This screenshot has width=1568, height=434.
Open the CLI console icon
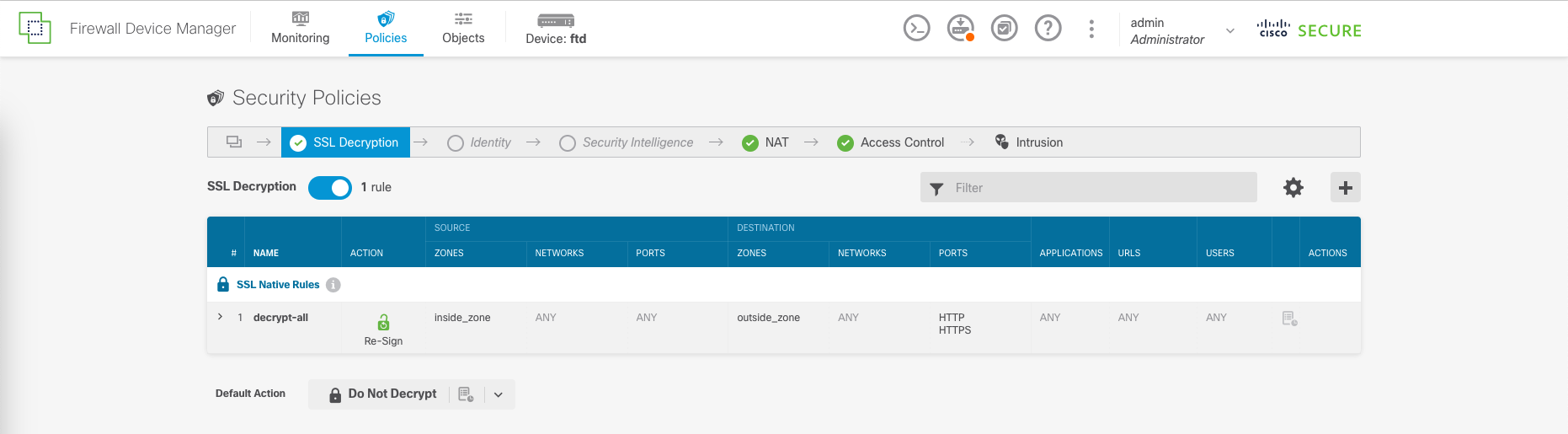pos(916,29)
